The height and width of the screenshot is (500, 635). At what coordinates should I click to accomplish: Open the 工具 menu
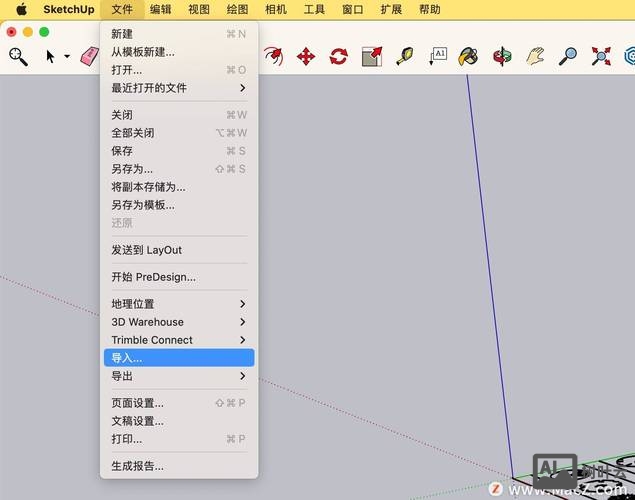pos(314,9)
